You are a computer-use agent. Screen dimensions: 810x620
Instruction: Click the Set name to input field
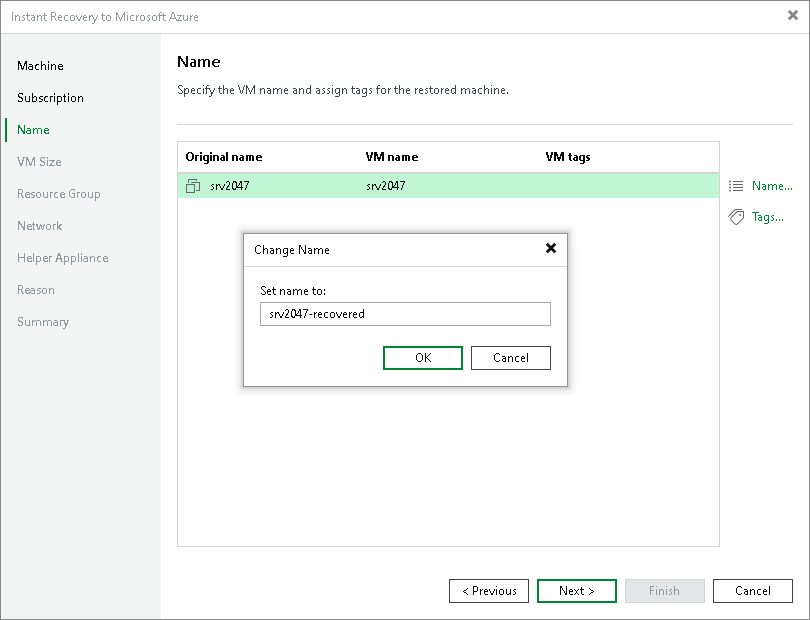405,314
